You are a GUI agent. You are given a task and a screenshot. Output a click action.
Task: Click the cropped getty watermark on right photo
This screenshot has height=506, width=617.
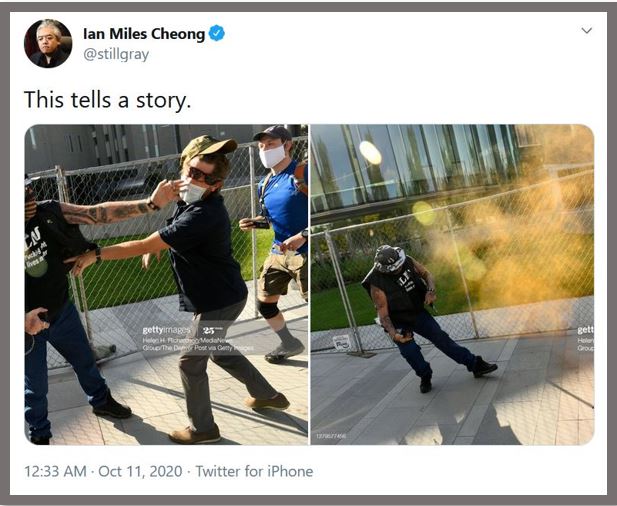[x=586, y=330]
